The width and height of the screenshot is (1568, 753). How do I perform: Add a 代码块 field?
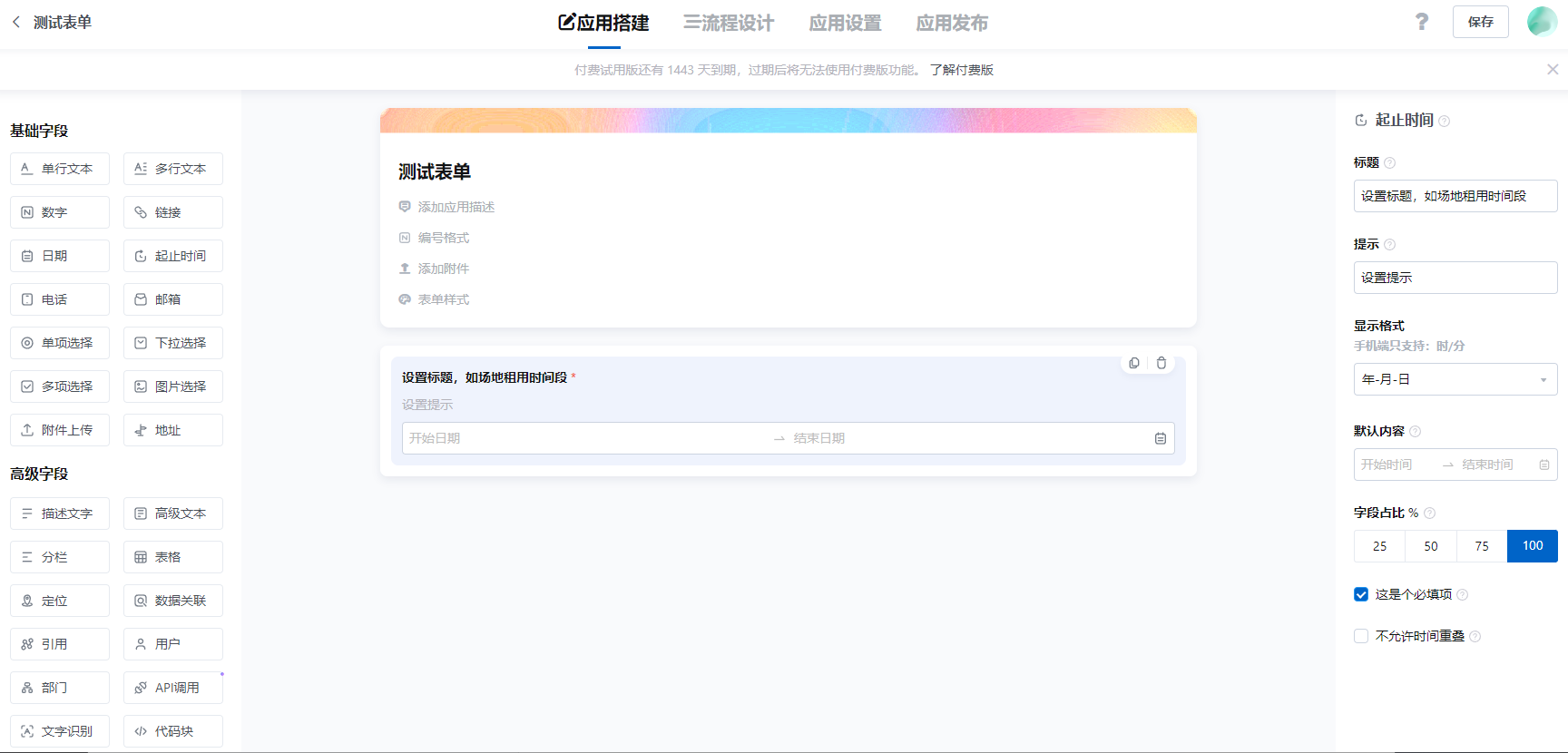point(173,731)
